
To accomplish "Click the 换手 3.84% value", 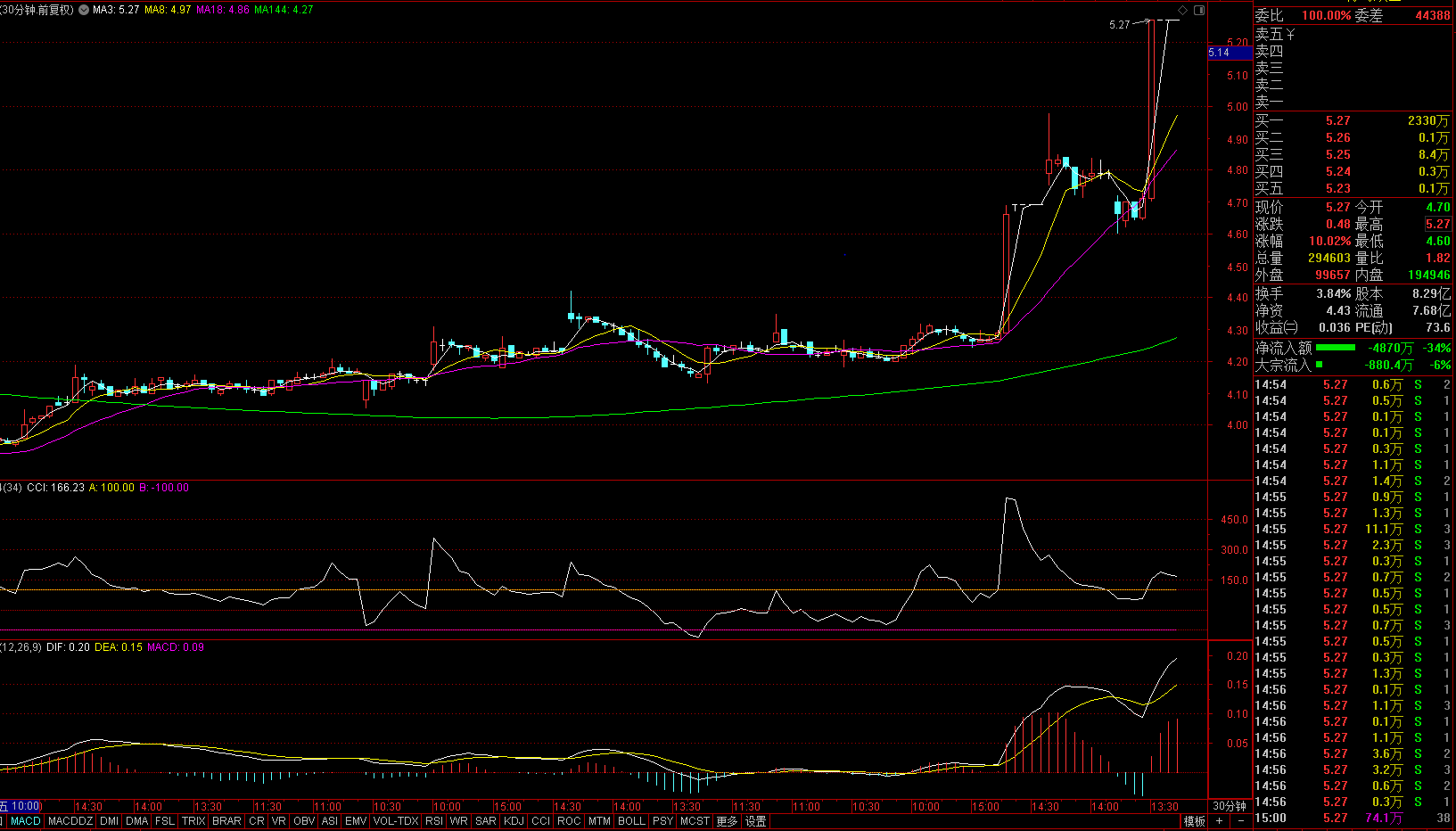I will [1334, 293].
